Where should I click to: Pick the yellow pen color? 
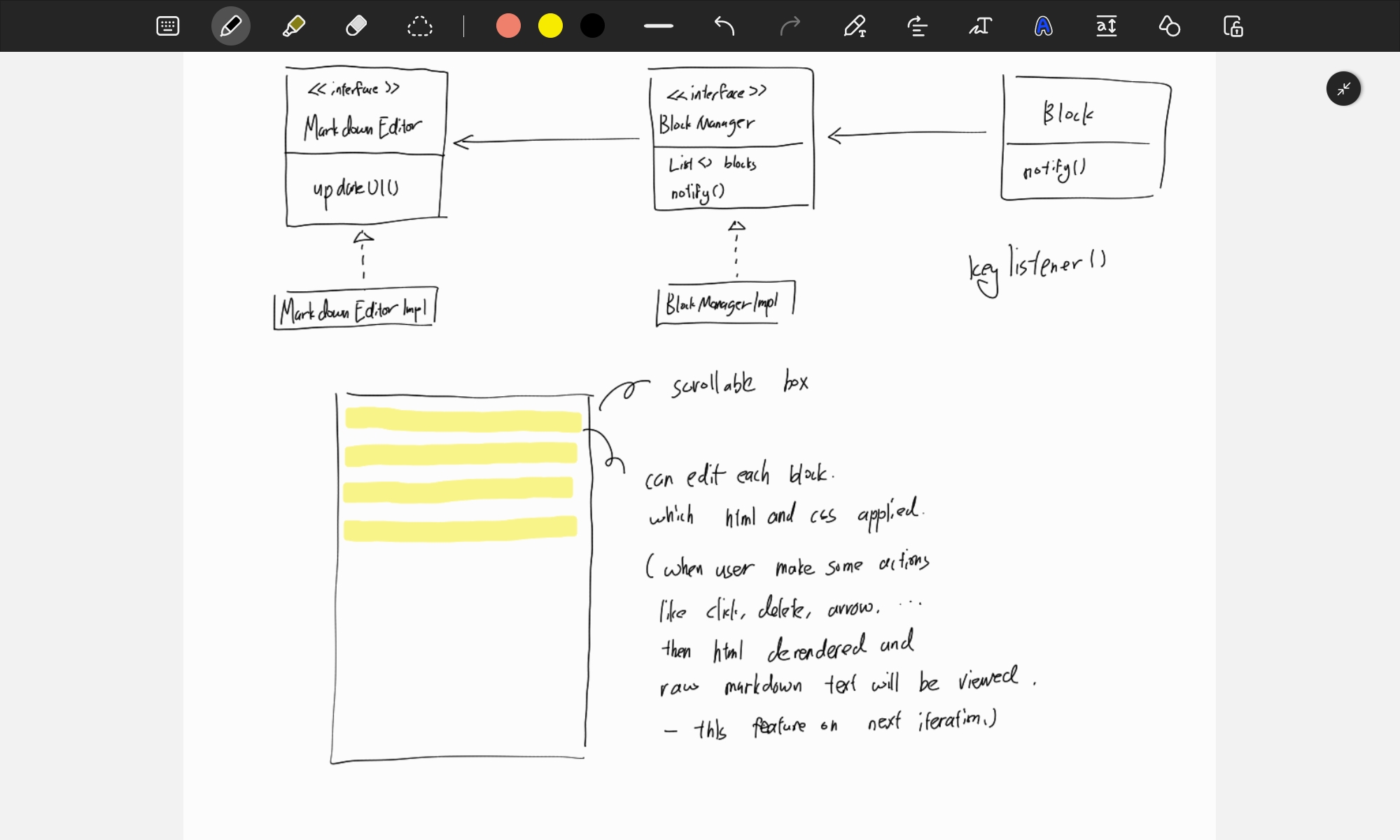click(550, 26)
